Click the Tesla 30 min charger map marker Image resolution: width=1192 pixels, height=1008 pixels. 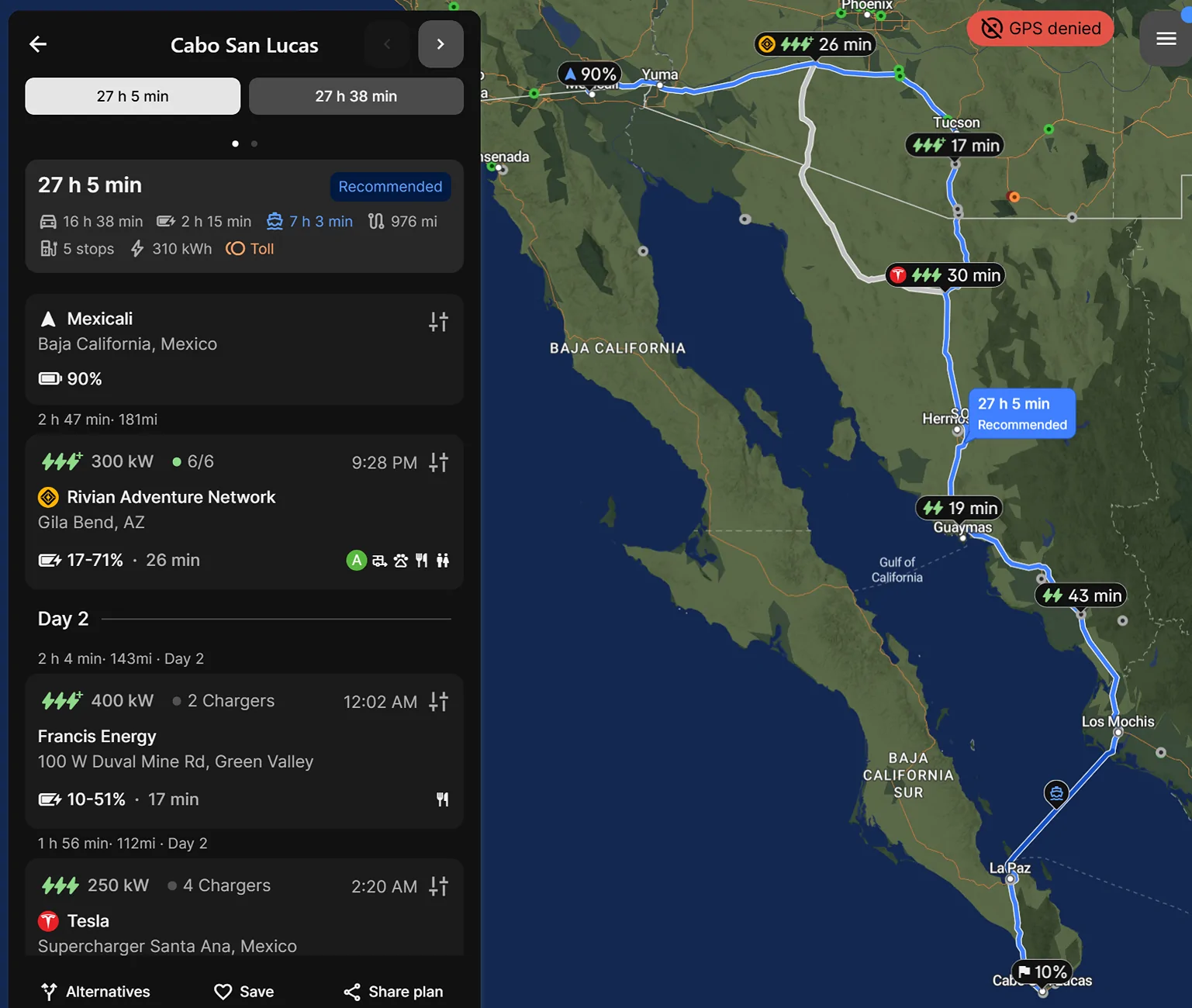point(945,275)
